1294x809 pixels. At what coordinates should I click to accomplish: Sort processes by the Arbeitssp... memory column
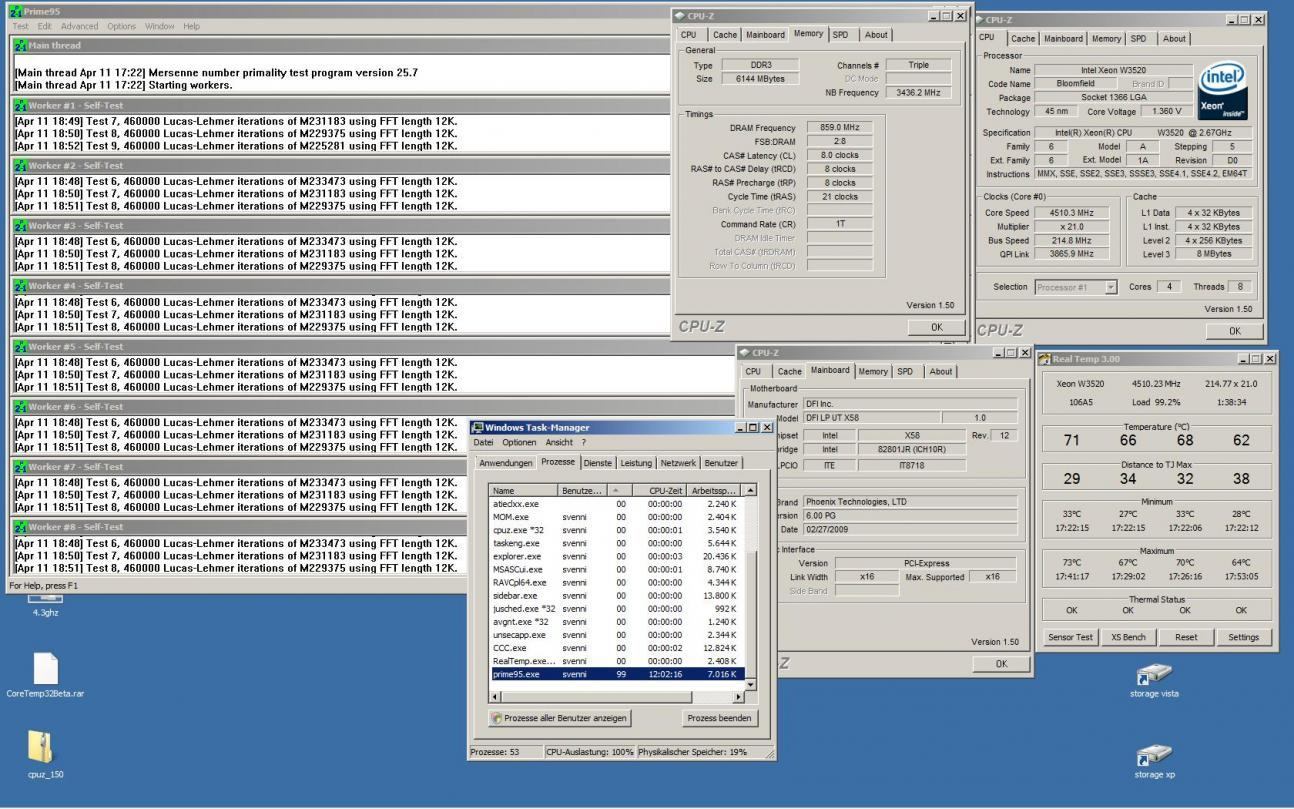714,491
